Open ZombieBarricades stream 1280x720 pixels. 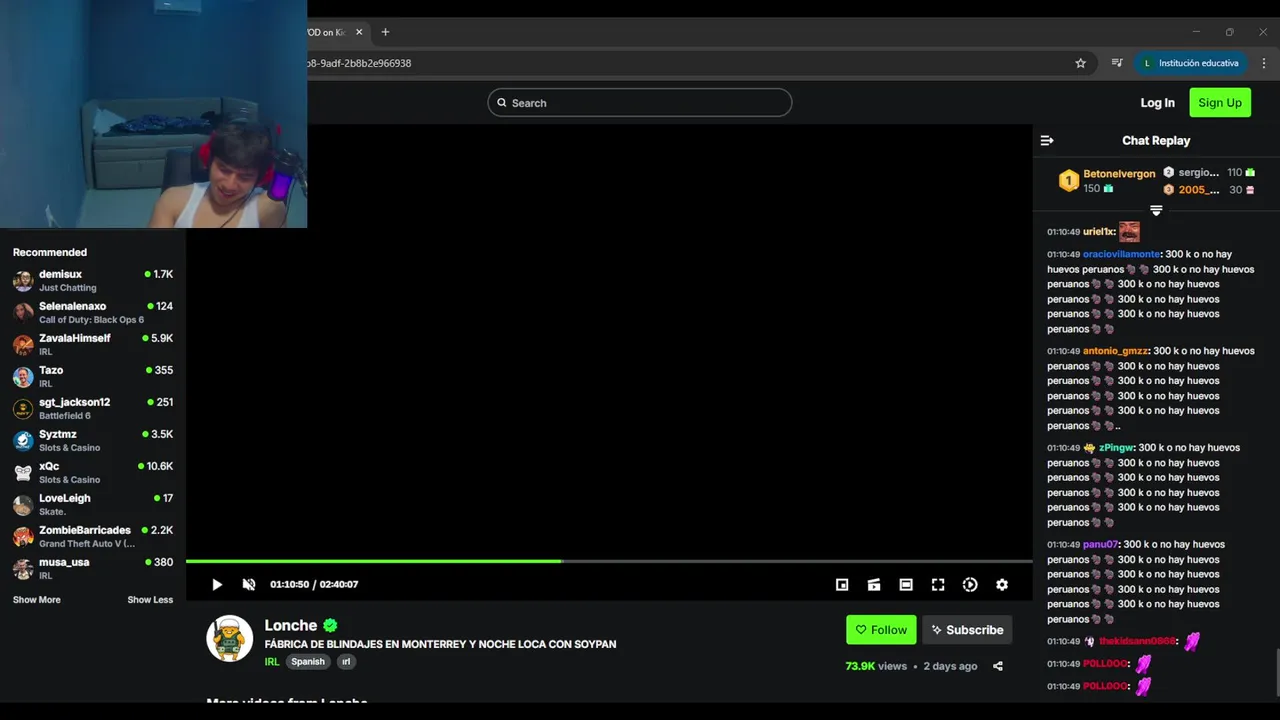[93, 536]
